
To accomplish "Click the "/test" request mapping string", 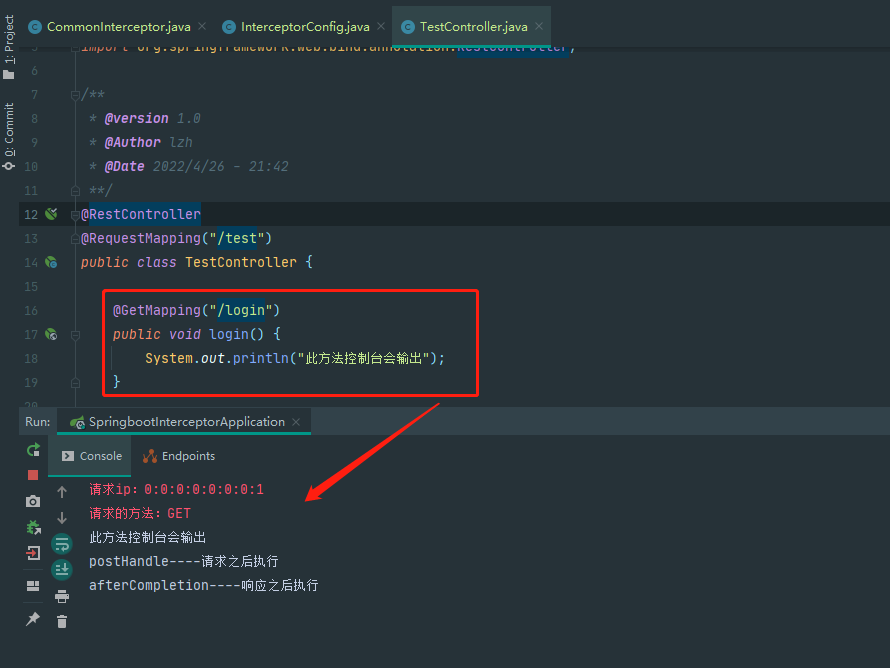I will pos(237,238).
